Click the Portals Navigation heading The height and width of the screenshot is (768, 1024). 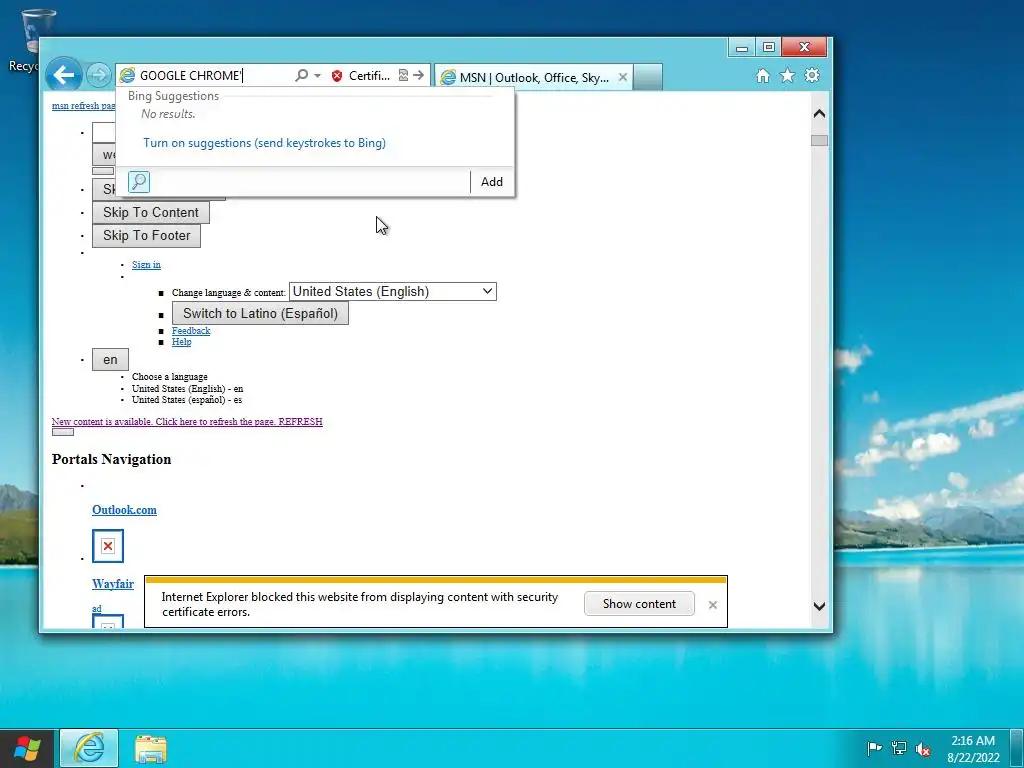pos(112,459)
